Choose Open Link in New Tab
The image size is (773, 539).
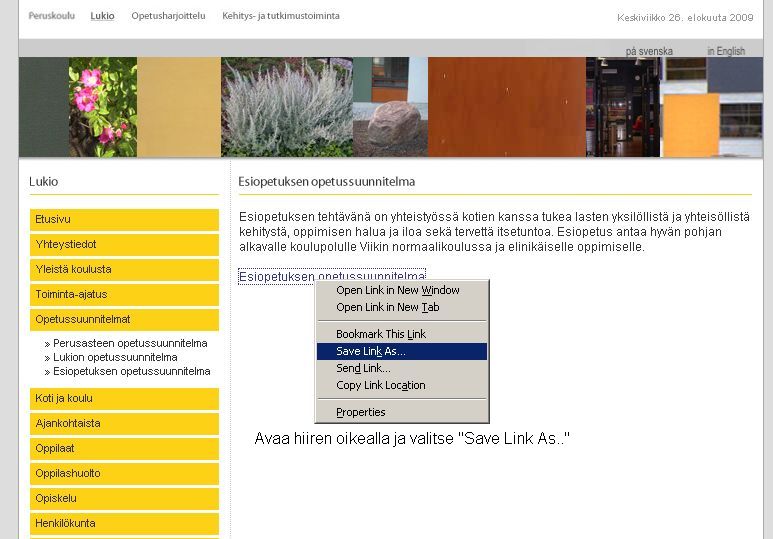(x=402, y=307)
